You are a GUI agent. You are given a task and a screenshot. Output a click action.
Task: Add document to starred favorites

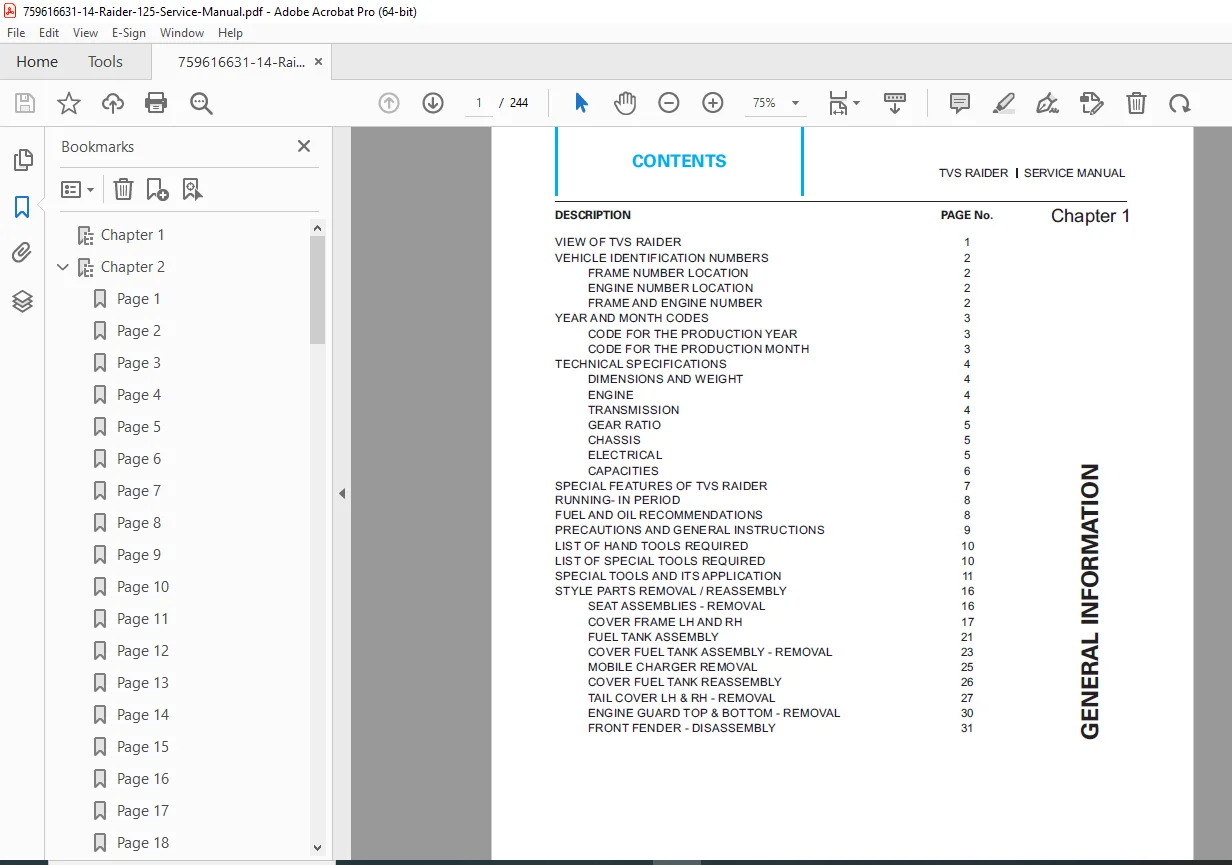coord(69,103)
